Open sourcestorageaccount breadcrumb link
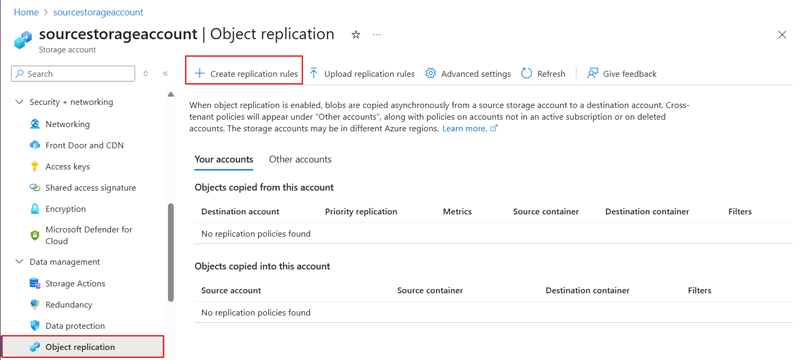 (x=98, y=12)
